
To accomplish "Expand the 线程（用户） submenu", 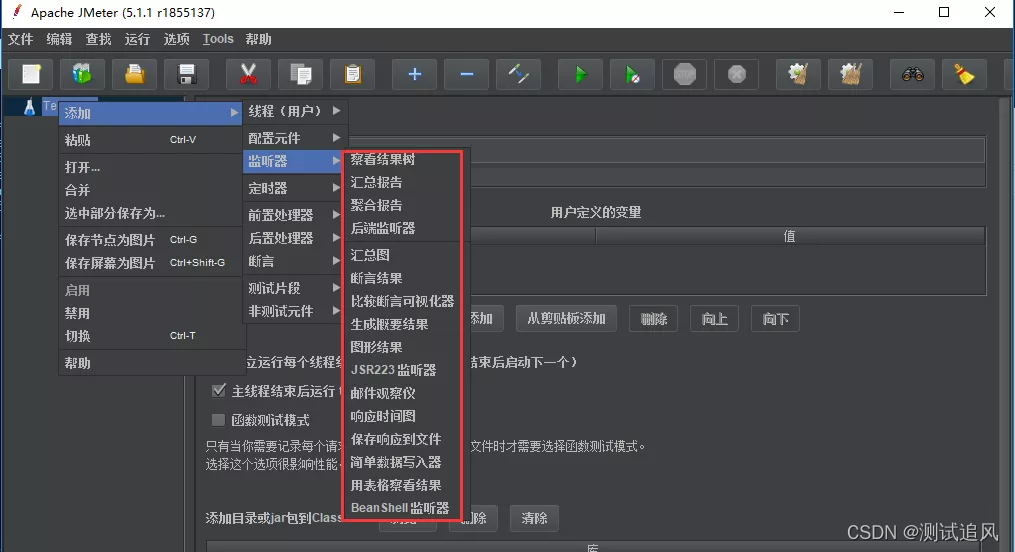I will point(295,111).
